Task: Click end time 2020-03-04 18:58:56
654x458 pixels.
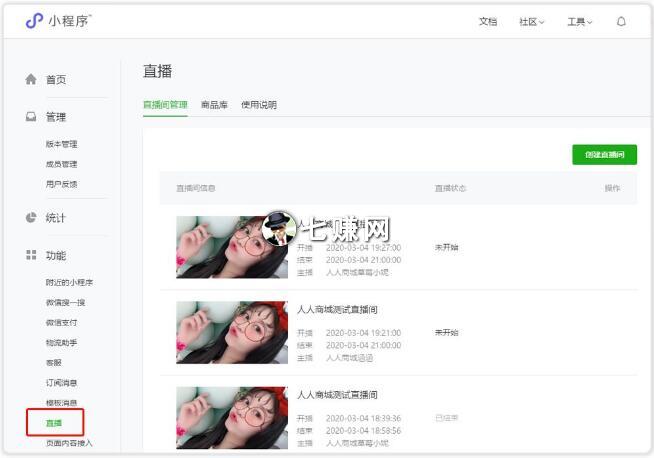Action: [x=363, y=430]
